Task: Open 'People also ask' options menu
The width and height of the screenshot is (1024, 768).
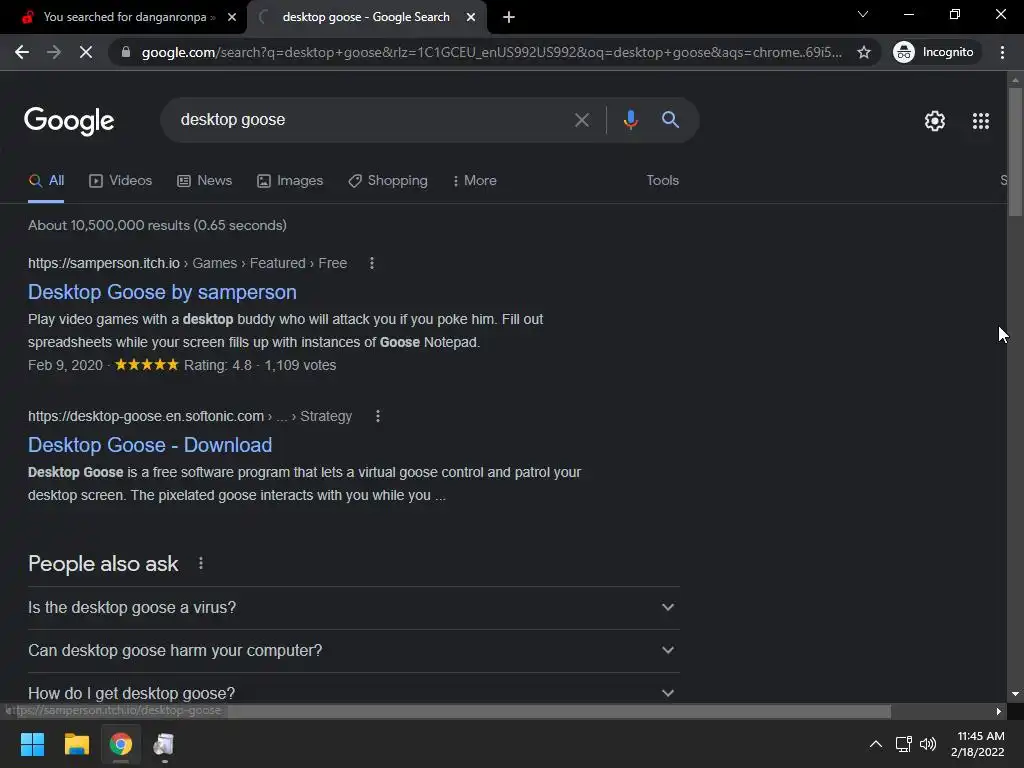Action: 200,563
